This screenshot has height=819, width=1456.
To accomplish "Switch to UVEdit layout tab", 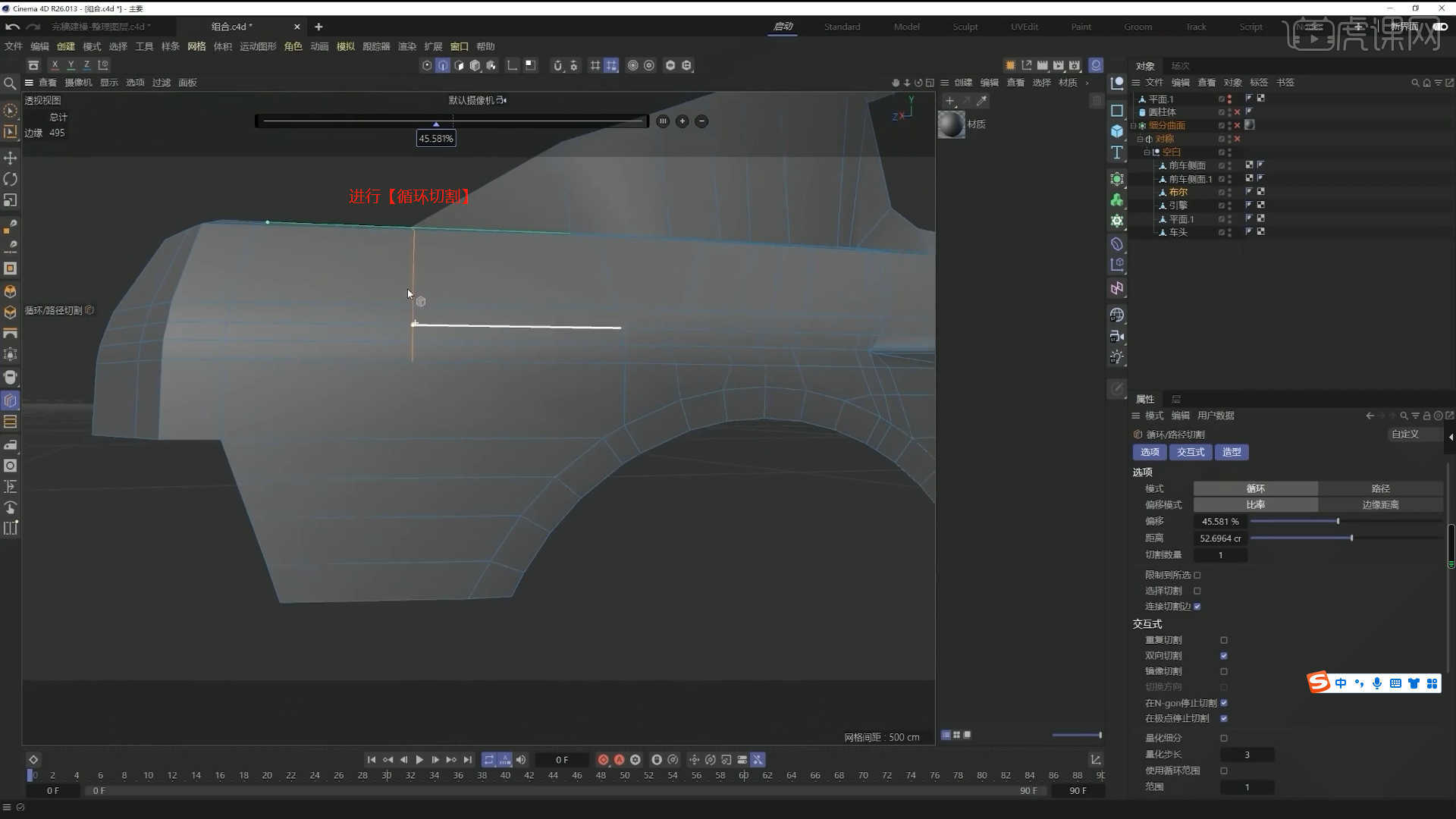I will (1025, 27).
